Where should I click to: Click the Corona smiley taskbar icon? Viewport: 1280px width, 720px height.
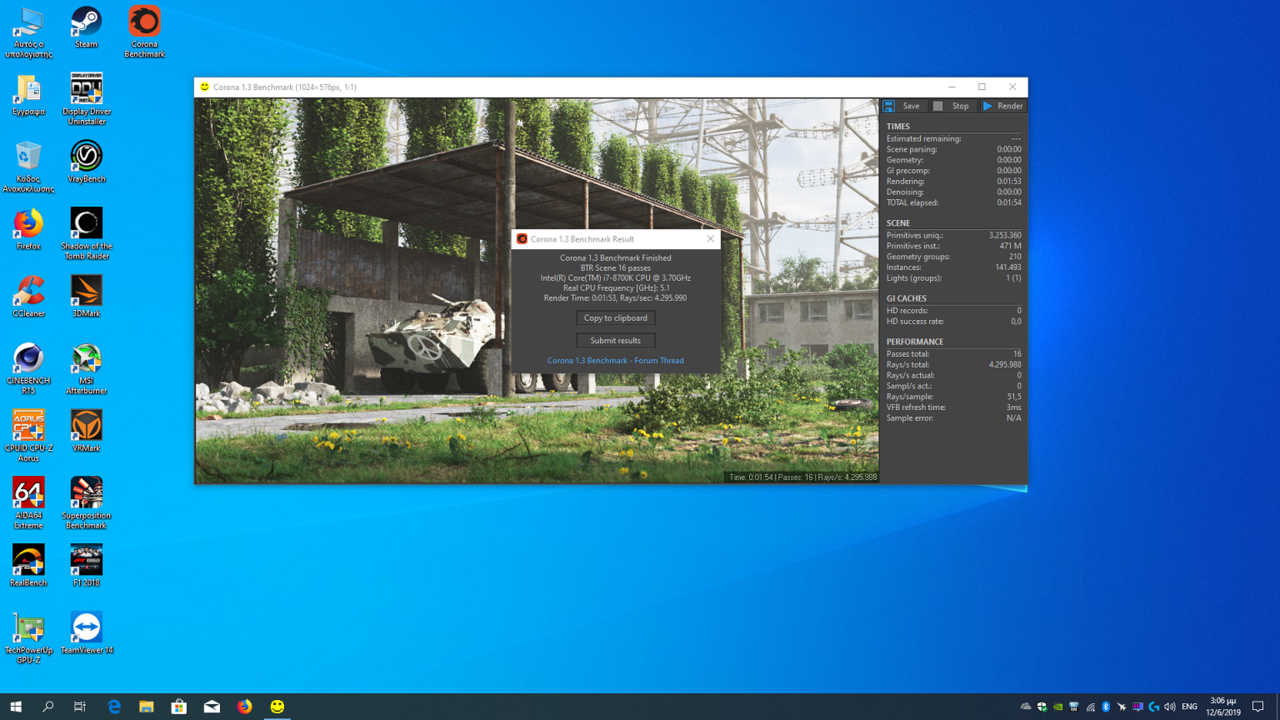[x=277, y=707]
